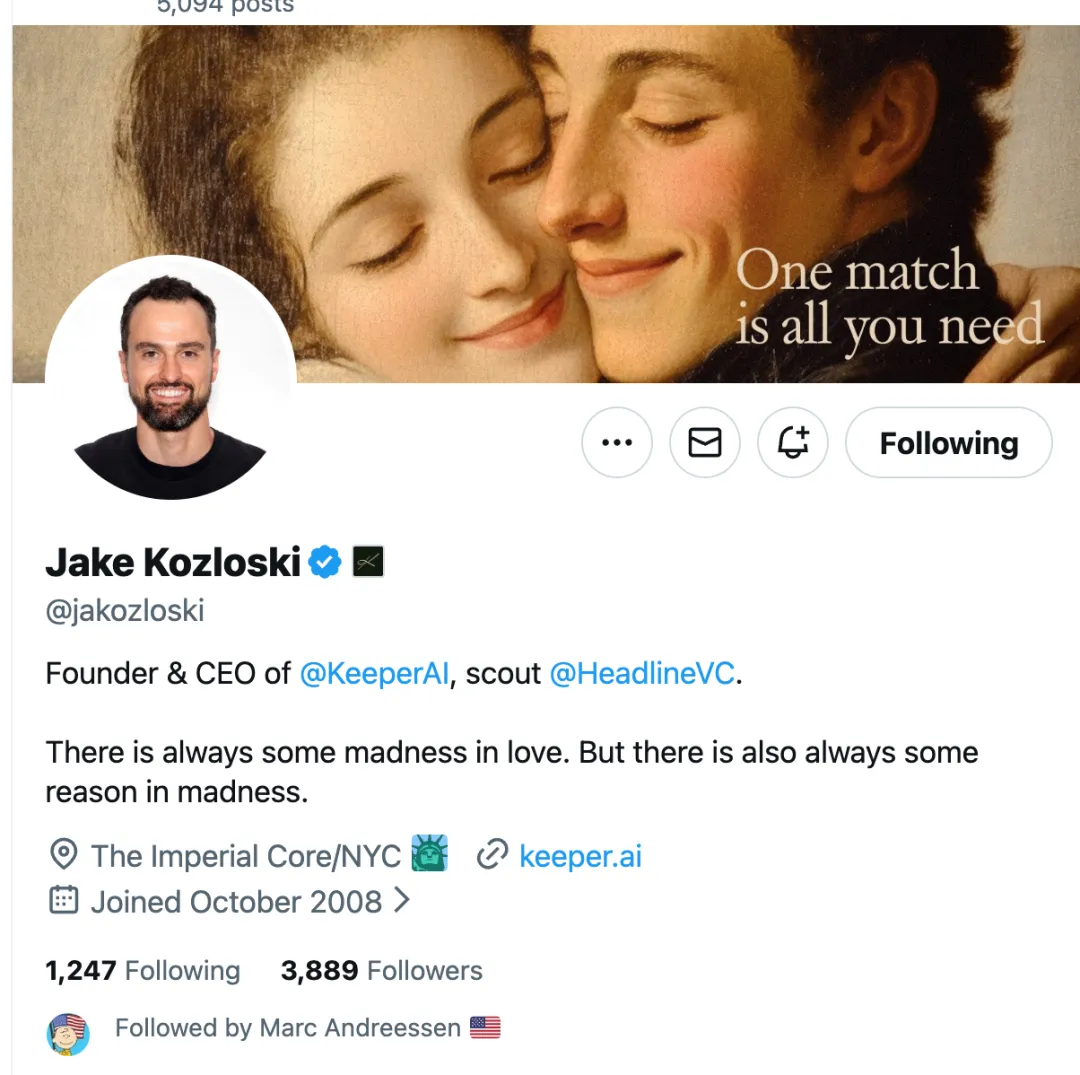Image resolution: width=1080 pixels, height=1075 pixels.
Task: Open the three-dot more options menu
Action: coord(616,442)
